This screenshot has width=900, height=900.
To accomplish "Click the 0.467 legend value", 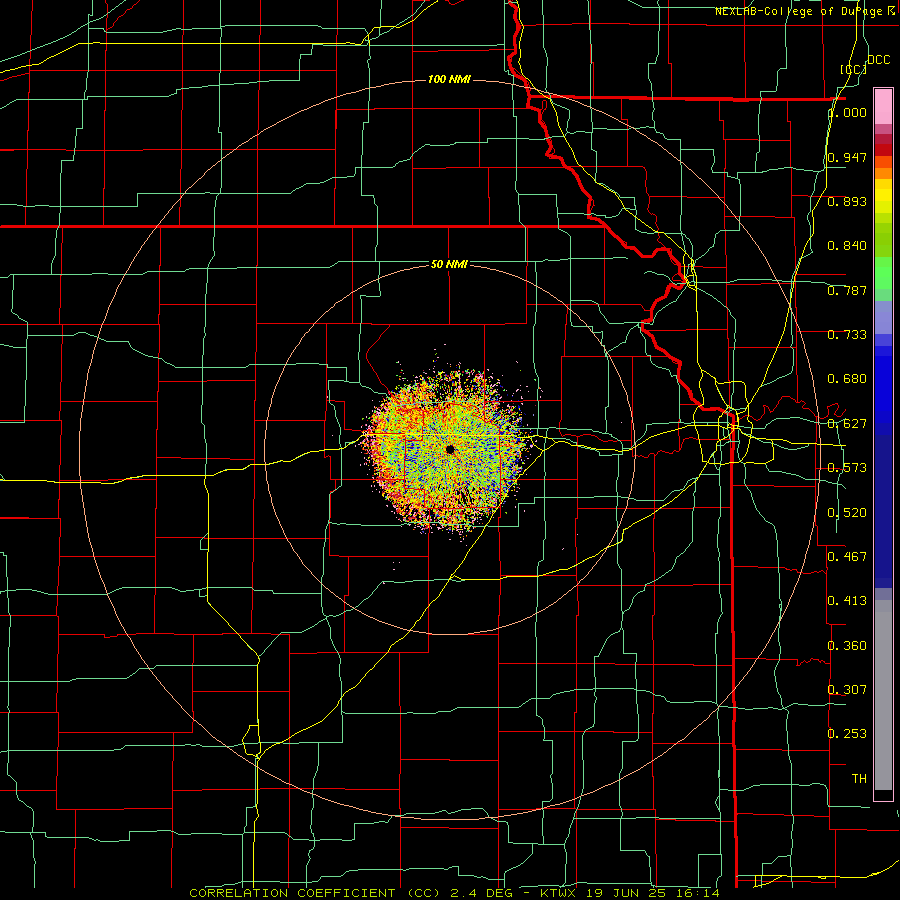I will click(847, 557).
